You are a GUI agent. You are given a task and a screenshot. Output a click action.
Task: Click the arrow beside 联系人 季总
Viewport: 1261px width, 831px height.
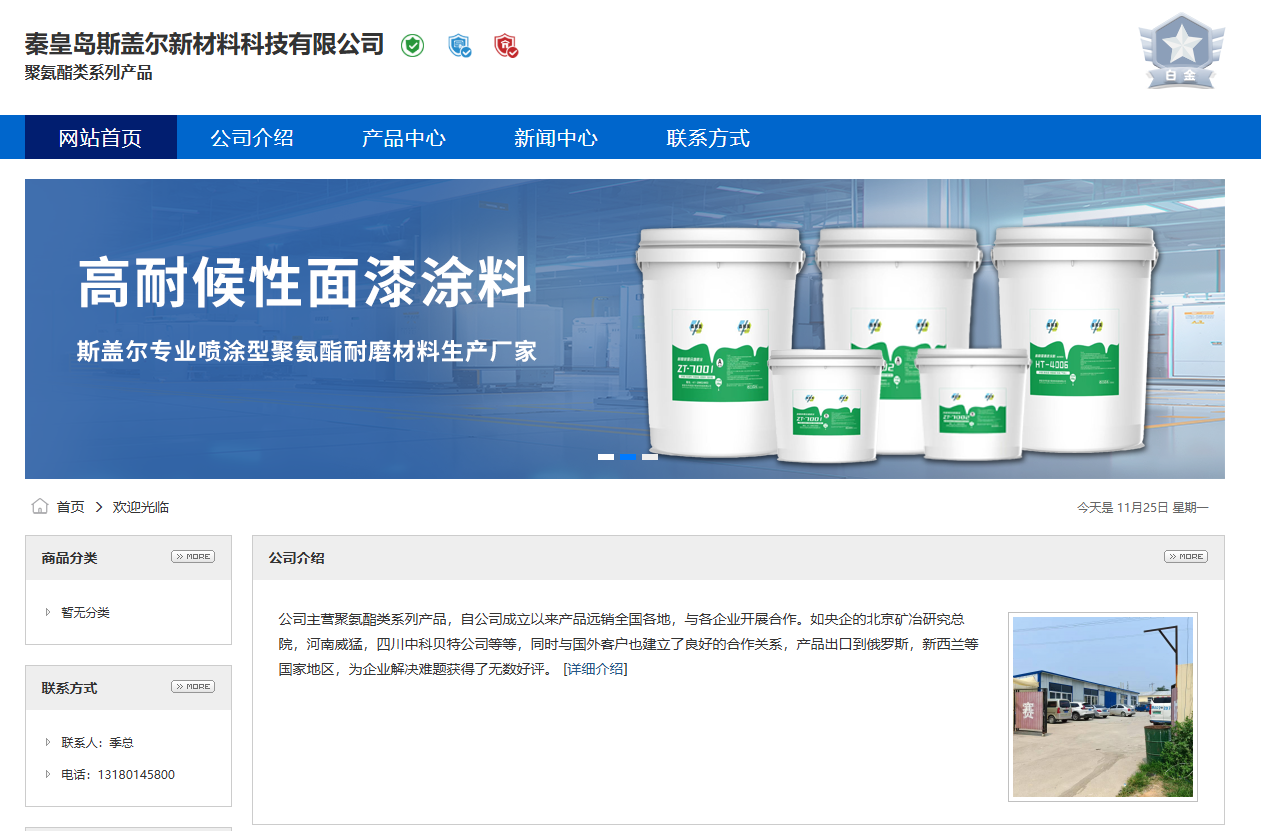click(x=48, y=742)
